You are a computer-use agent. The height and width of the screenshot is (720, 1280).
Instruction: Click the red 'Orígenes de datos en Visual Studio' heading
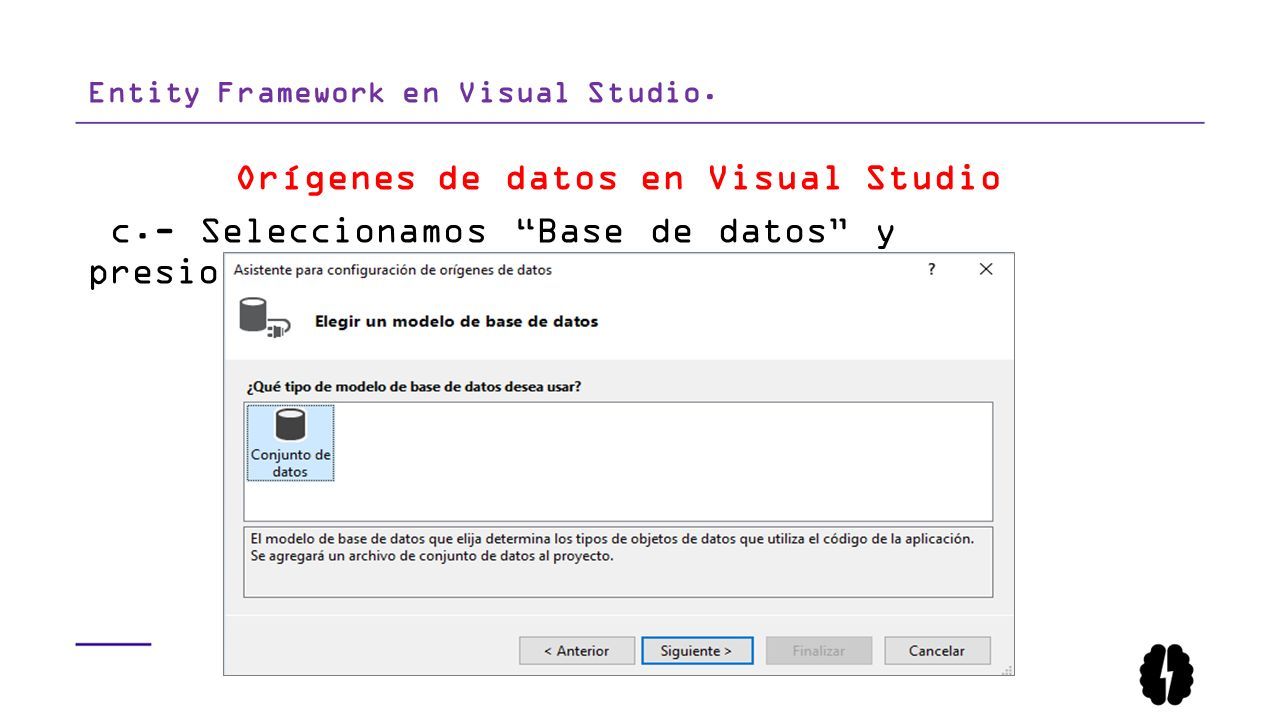pos(619,178)
